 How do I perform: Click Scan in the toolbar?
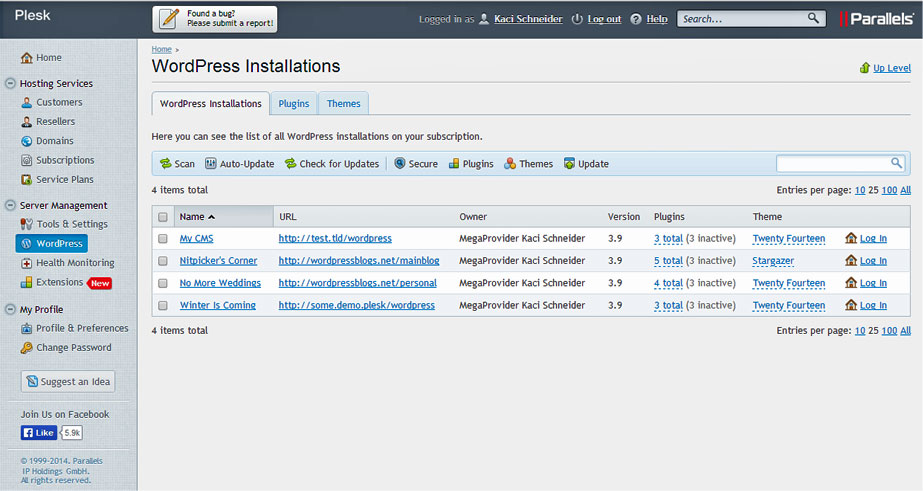(x=177, y=164)
